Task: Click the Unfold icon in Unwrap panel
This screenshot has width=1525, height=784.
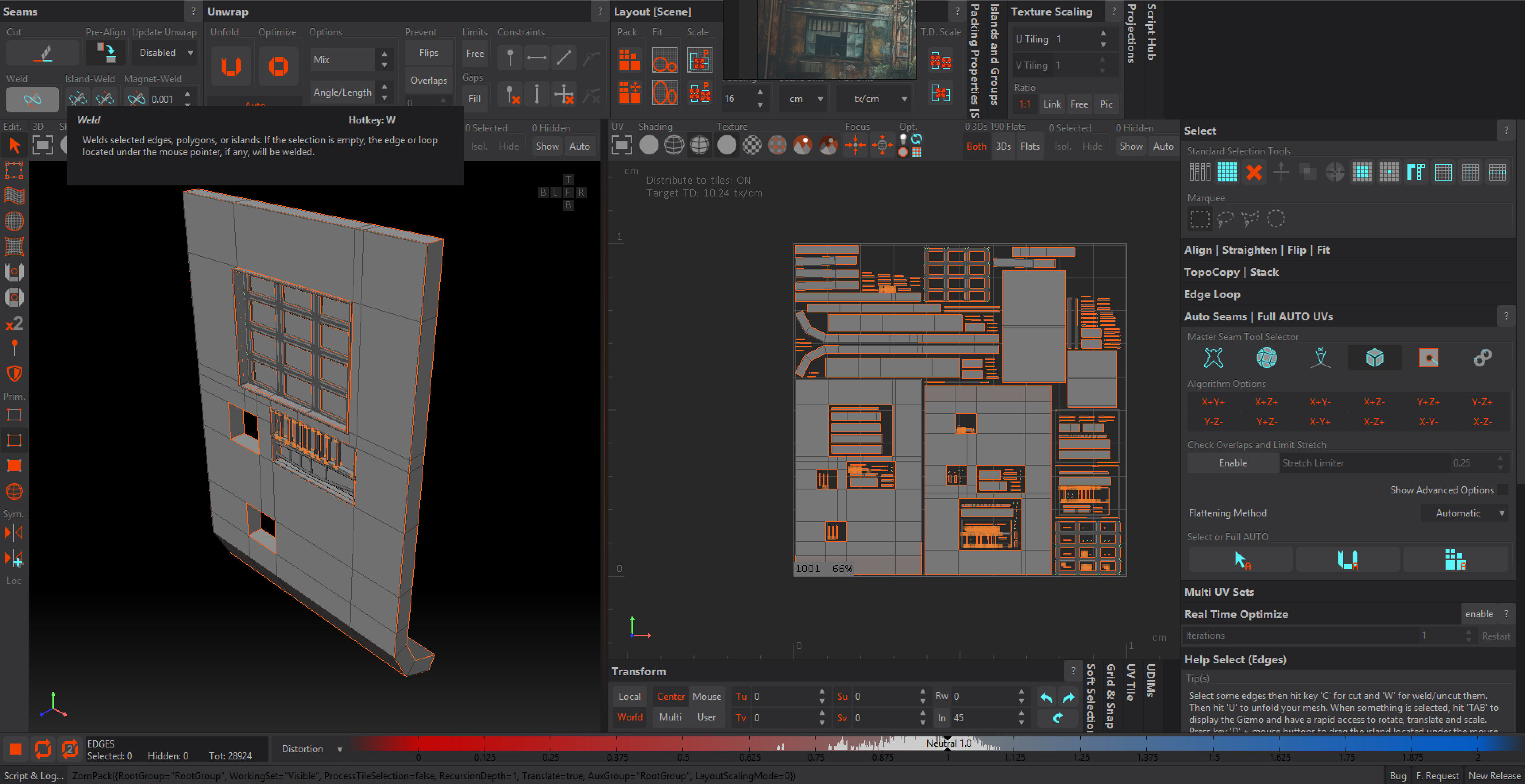Action: [x=230, y=65]
